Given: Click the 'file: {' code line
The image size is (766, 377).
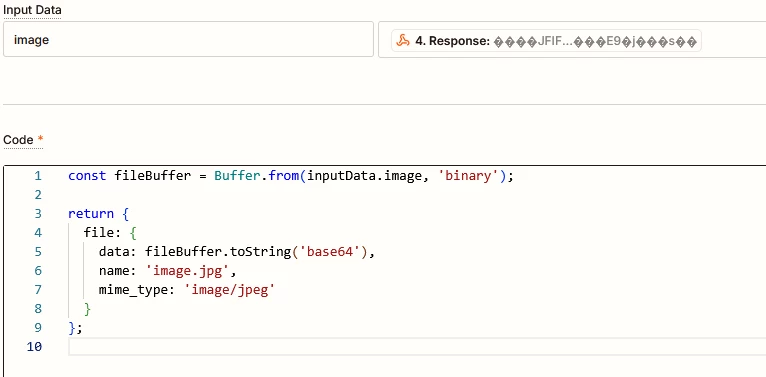Looking at the screenshot, I should (110, 232).
